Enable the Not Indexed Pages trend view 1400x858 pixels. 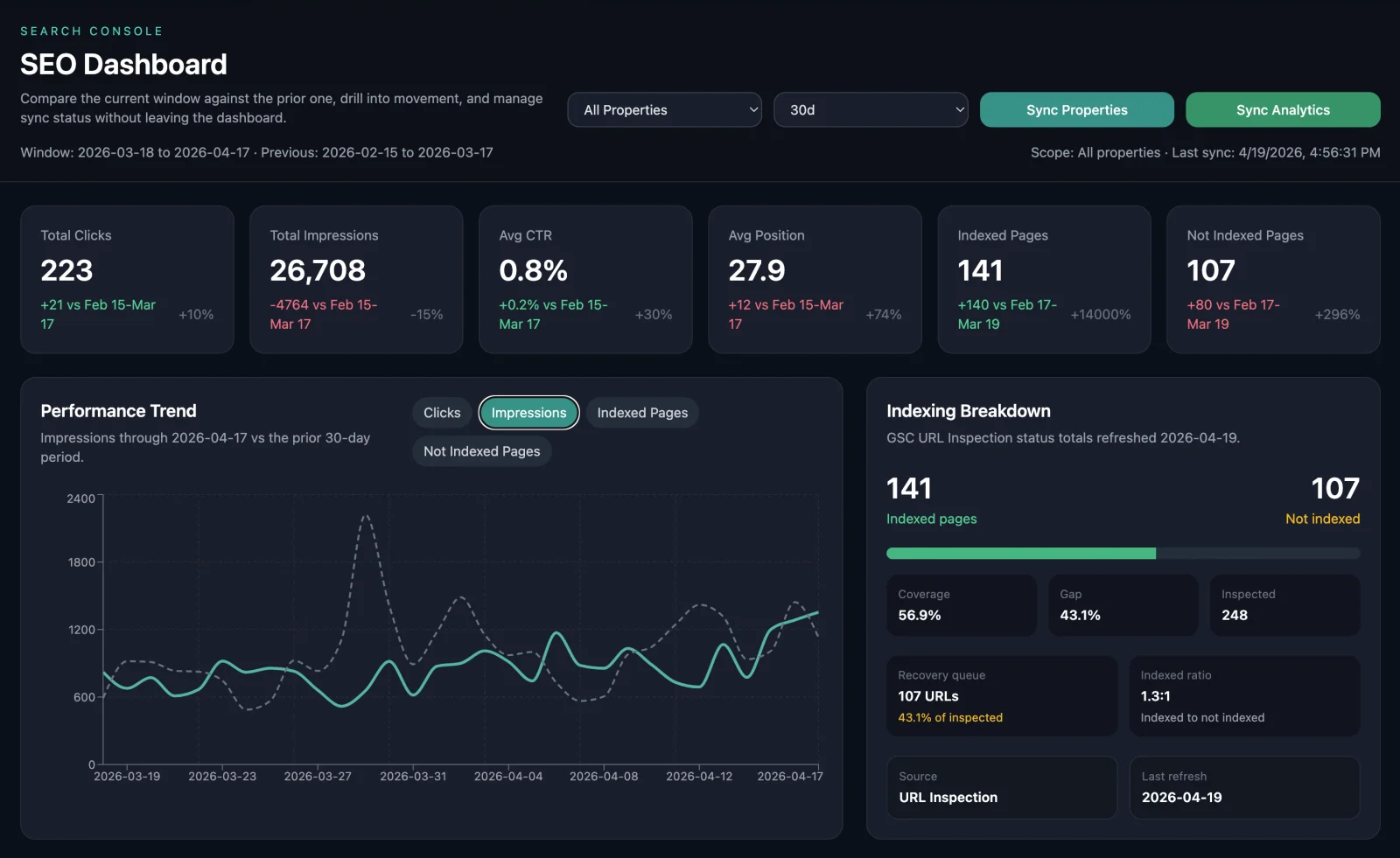(x=481, y=450)
